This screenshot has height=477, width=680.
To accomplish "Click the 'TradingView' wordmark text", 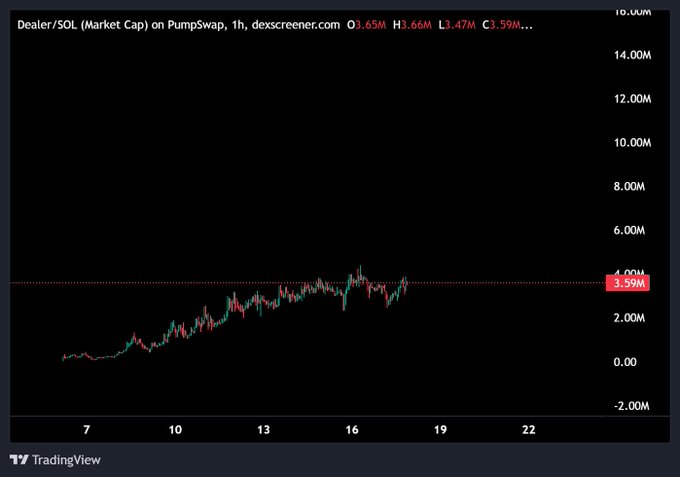I will coord(66,460).
